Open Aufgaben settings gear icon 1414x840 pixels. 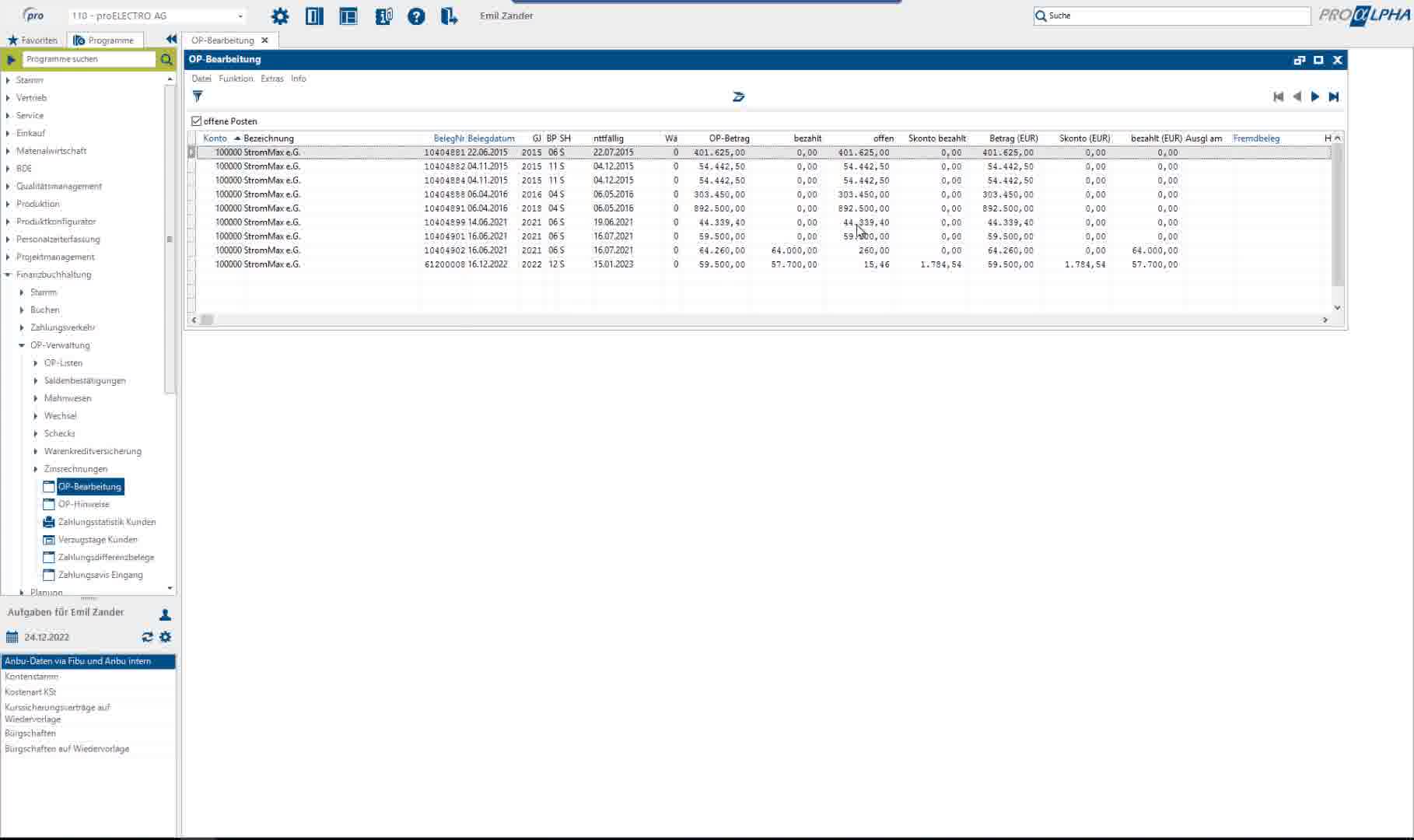165,637
